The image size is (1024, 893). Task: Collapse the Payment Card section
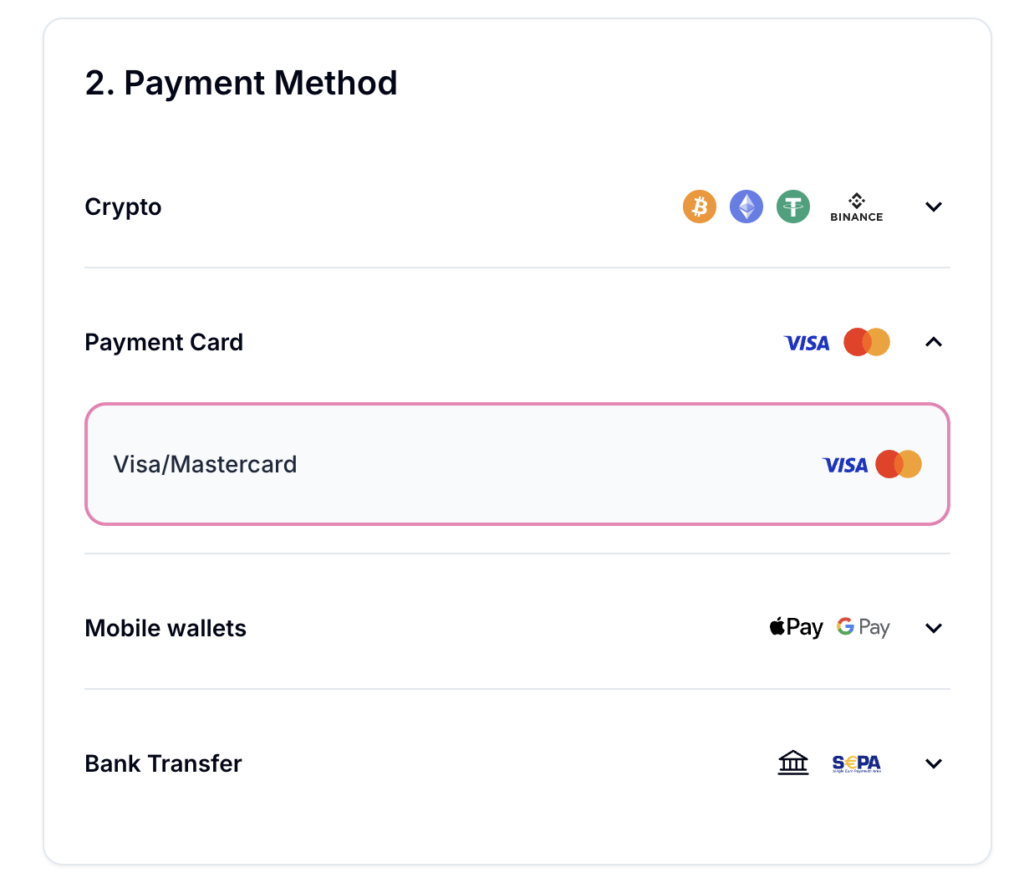[933, 342]
